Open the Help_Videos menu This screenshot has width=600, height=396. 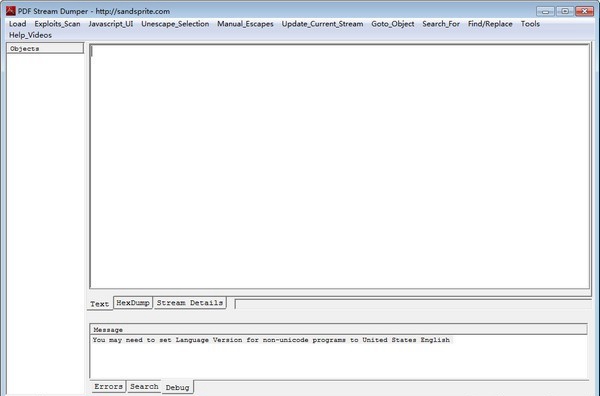coord(30,35)
